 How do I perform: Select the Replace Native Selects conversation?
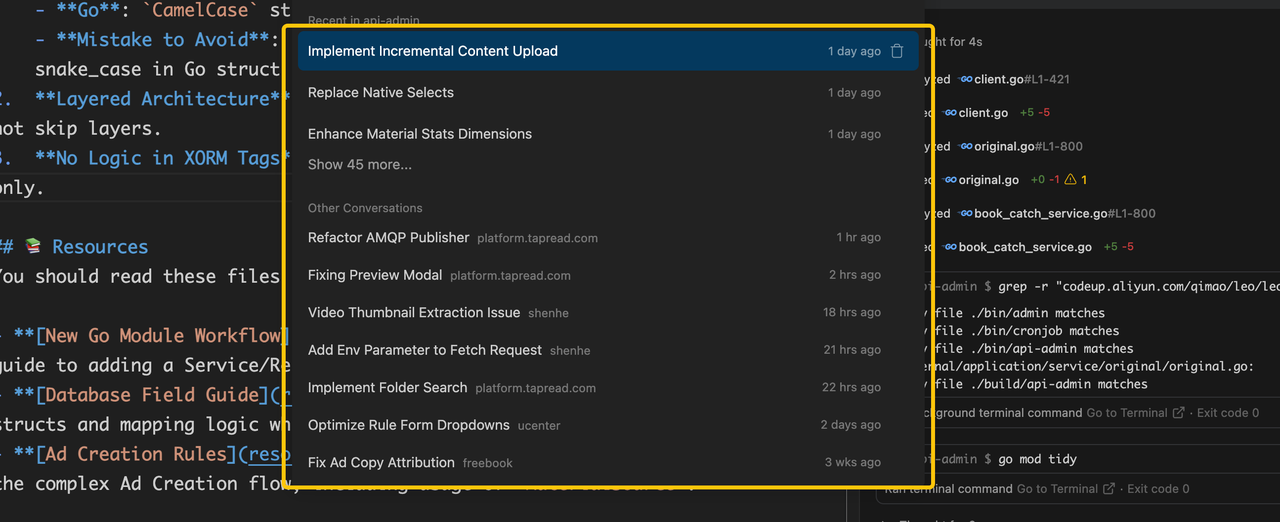(381, 93)
